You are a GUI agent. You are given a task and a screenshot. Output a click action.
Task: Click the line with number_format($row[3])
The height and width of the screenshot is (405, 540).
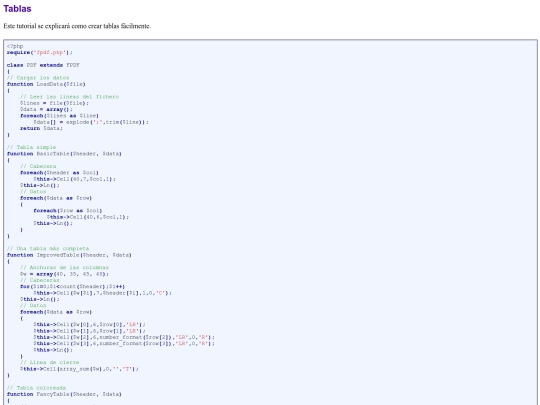click(124, 343)
